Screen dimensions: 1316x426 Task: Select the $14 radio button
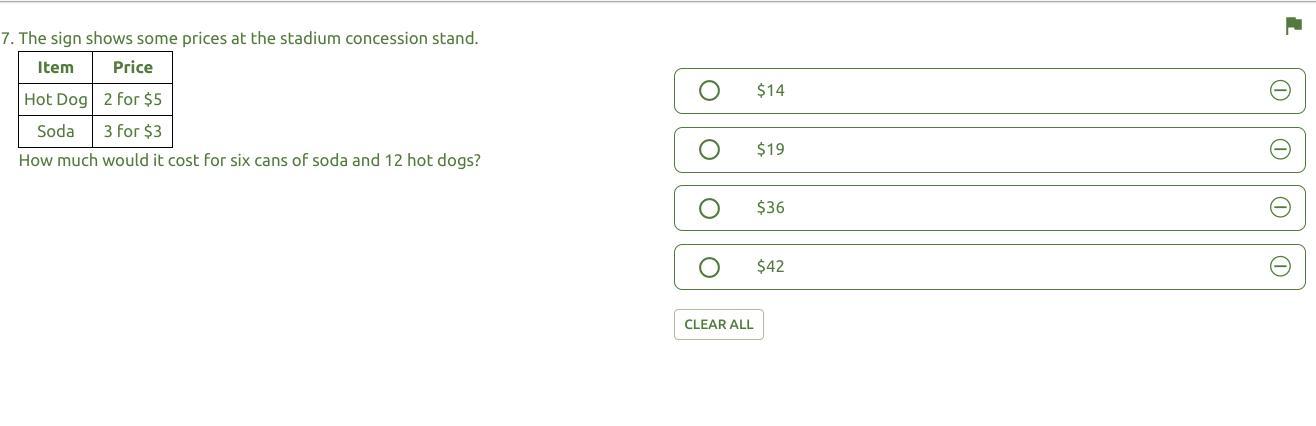[709, 91]
